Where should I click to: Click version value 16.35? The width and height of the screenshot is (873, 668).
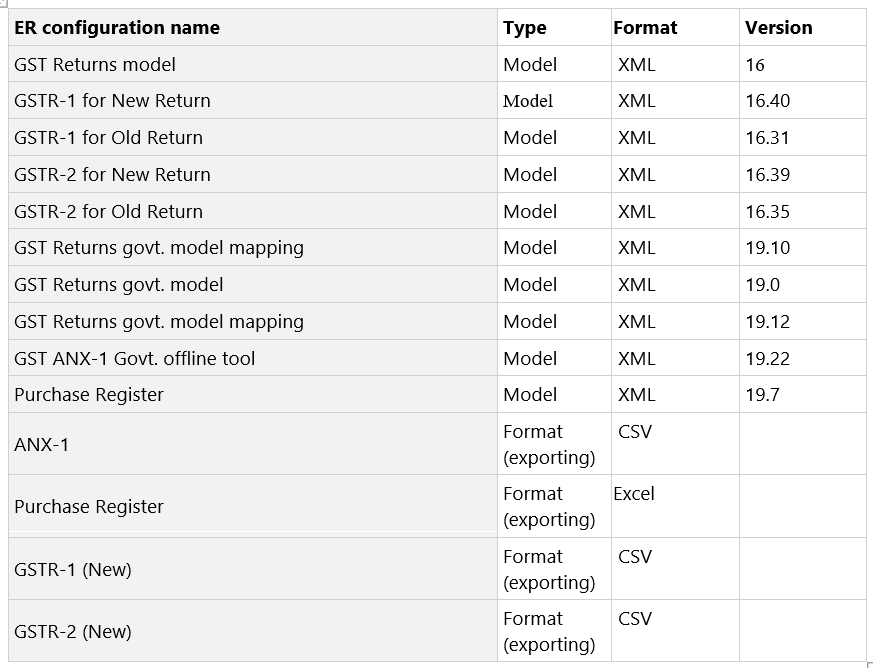click(767, 212)
